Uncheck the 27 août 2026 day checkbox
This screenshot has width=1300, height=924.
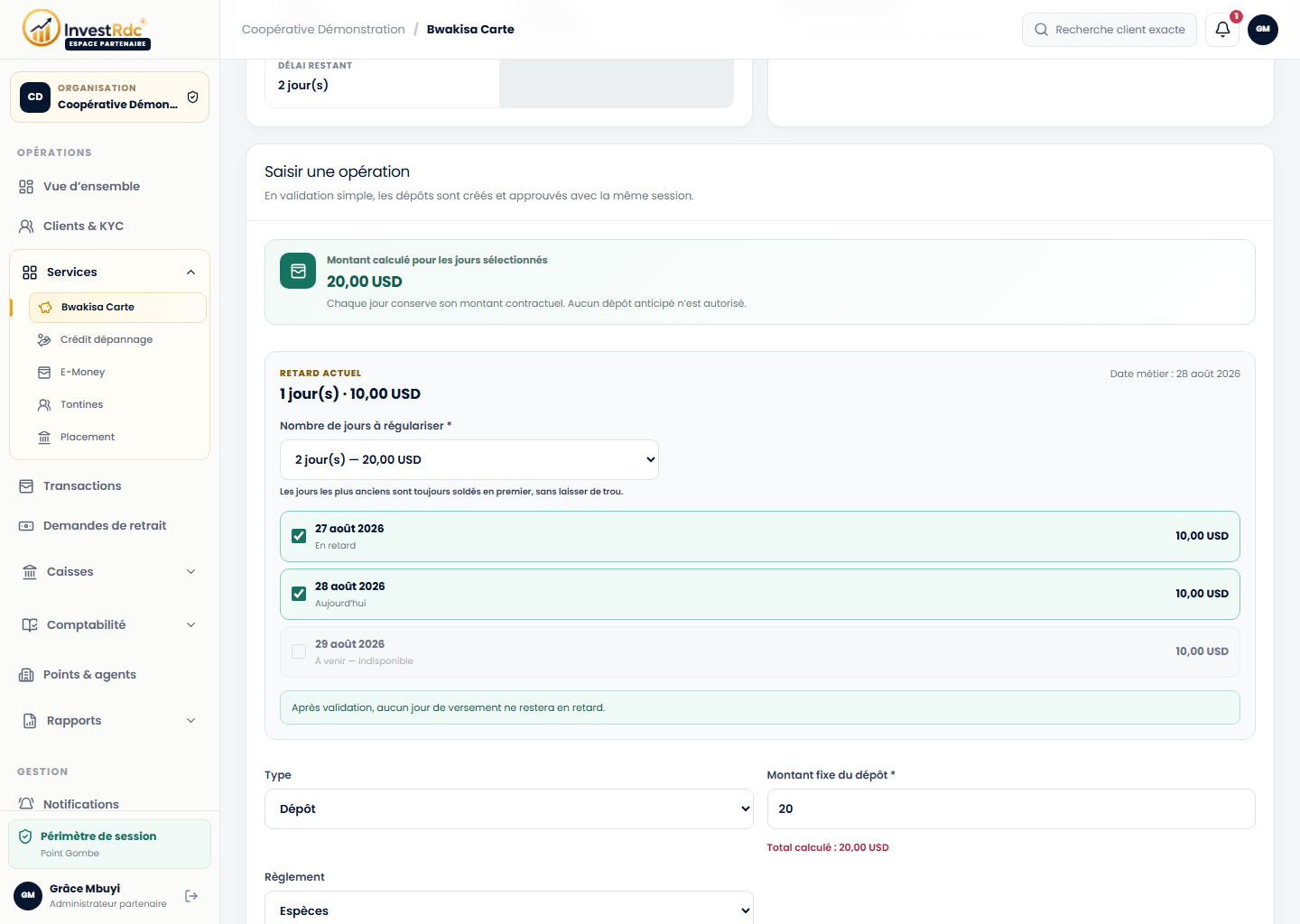coord(299,536)
